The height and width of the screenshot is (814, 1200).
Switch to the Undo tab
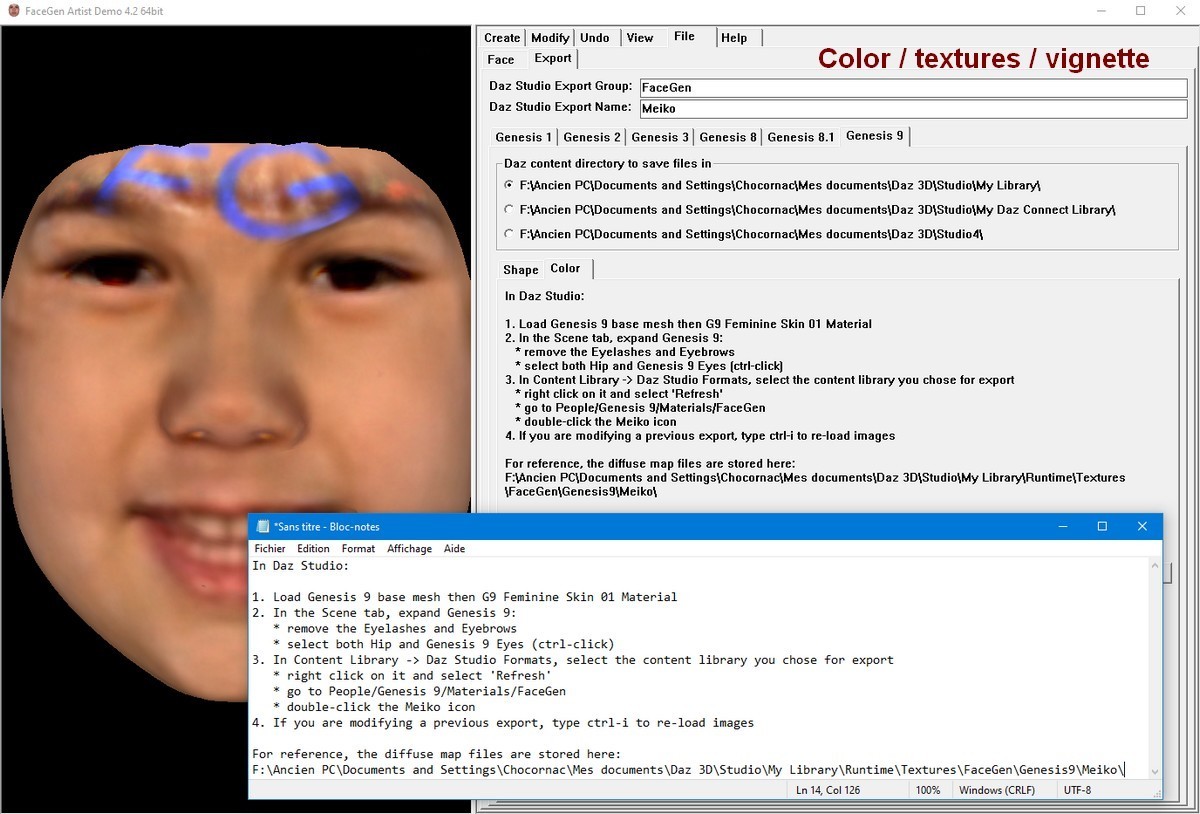click(595, 38)
